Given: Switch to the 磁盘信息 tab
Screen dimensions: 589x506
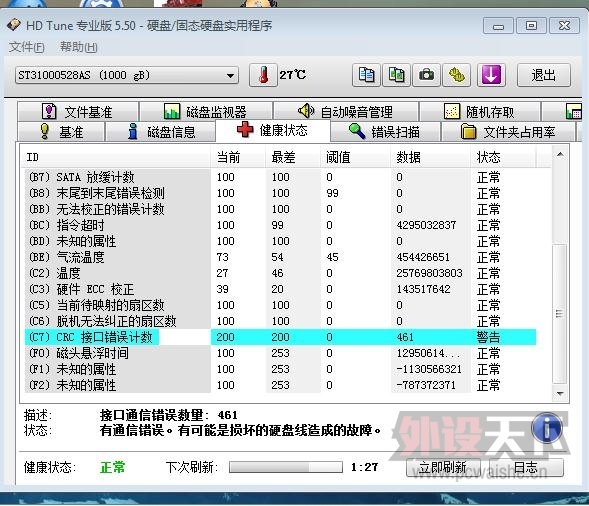Looking at the screenshot, I should click(x=161, y=131).
